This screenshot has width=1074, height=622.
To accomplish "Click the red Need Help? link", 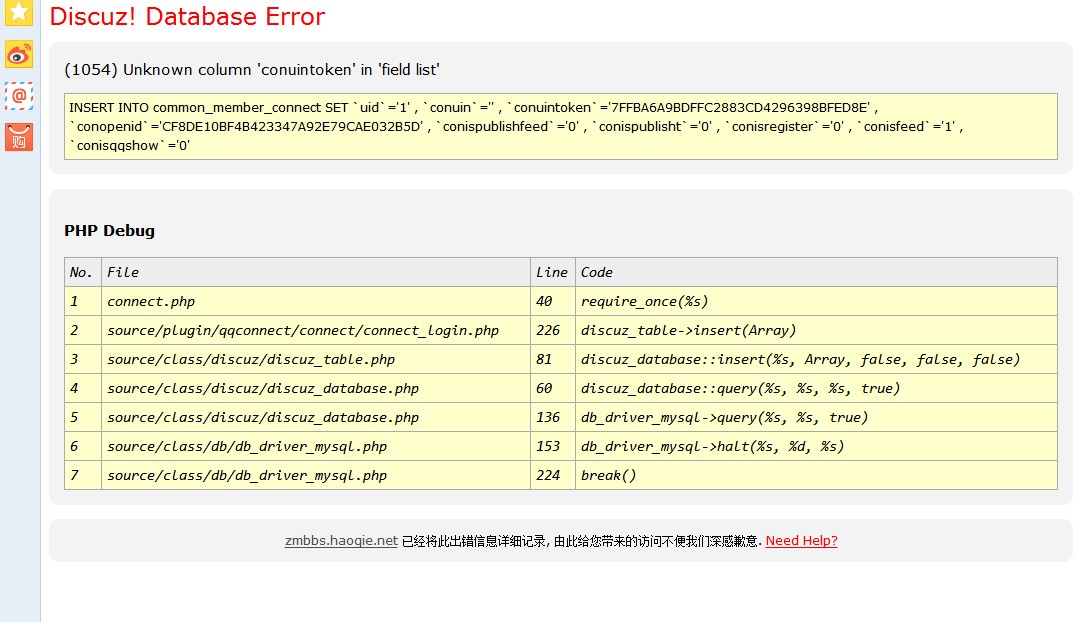I will 801,541.
